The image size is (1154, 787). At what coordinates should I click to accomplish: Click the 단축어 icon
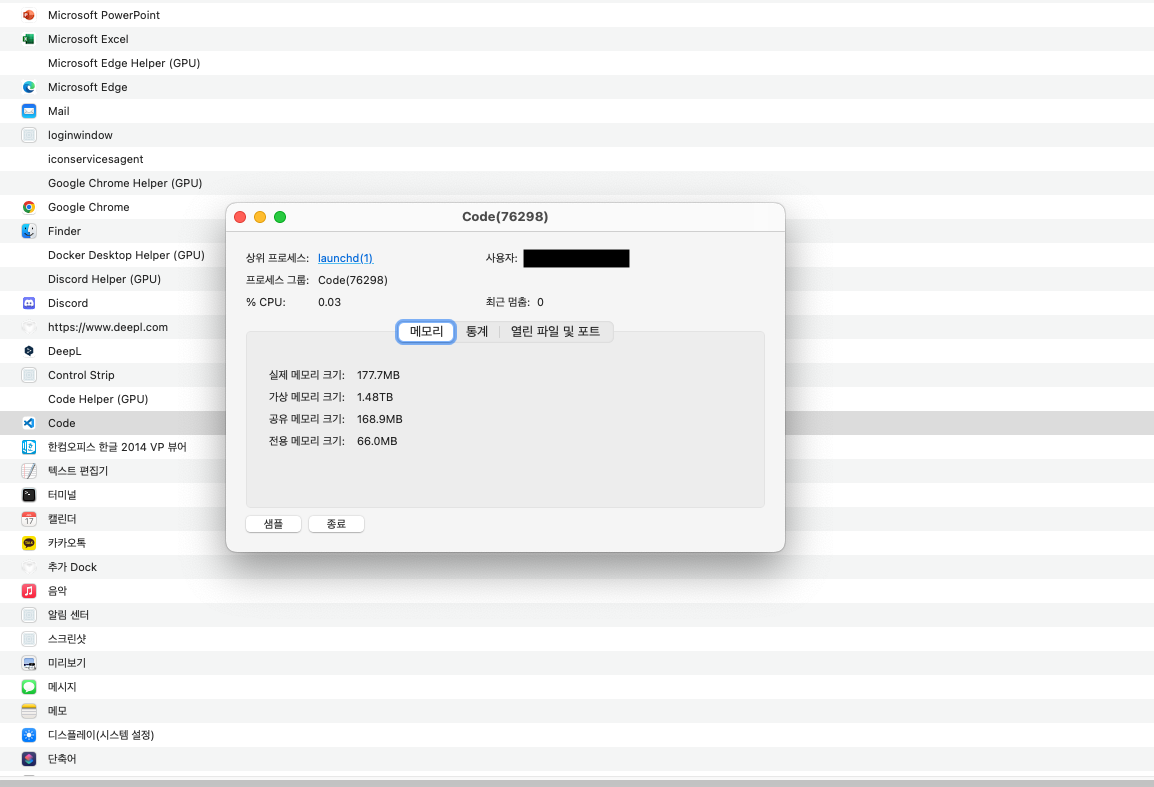point(29,758)
